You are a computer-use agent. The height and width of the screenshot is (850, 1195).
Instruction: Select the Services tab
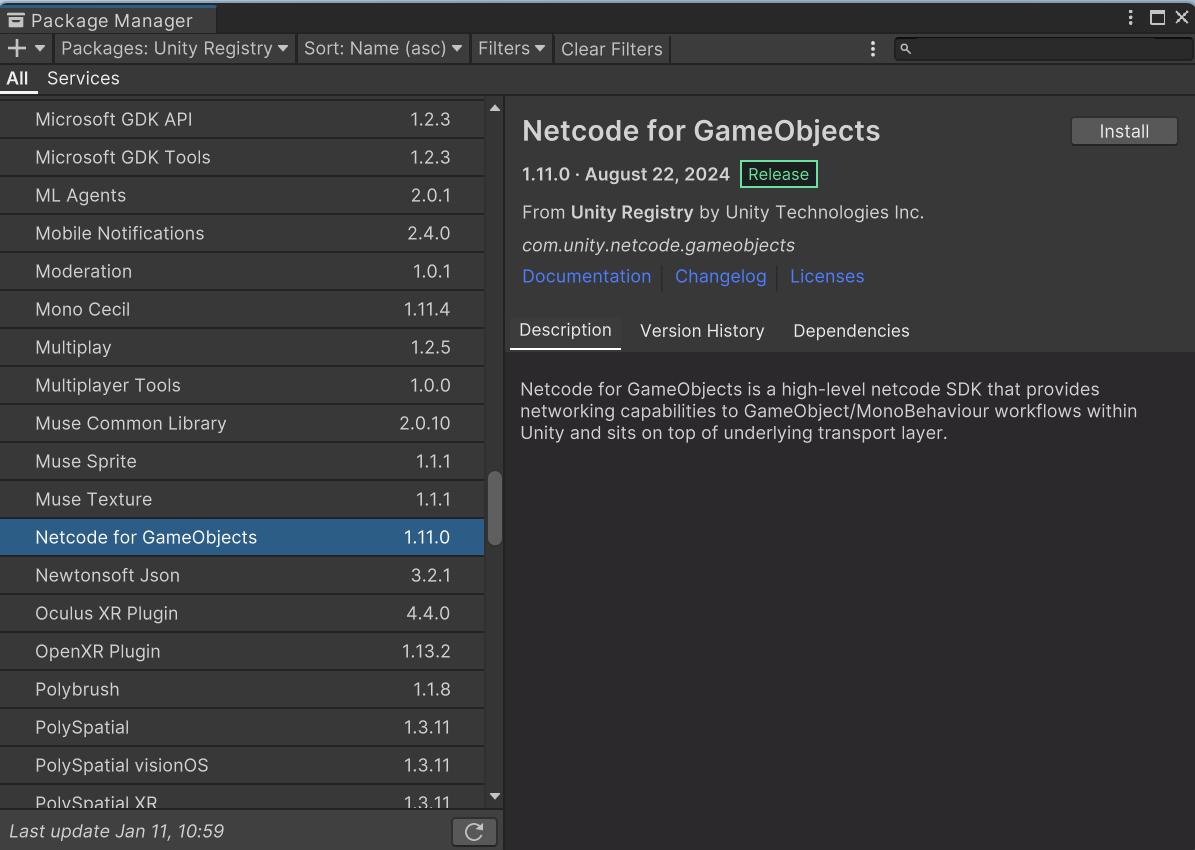[x=83, y=78]
